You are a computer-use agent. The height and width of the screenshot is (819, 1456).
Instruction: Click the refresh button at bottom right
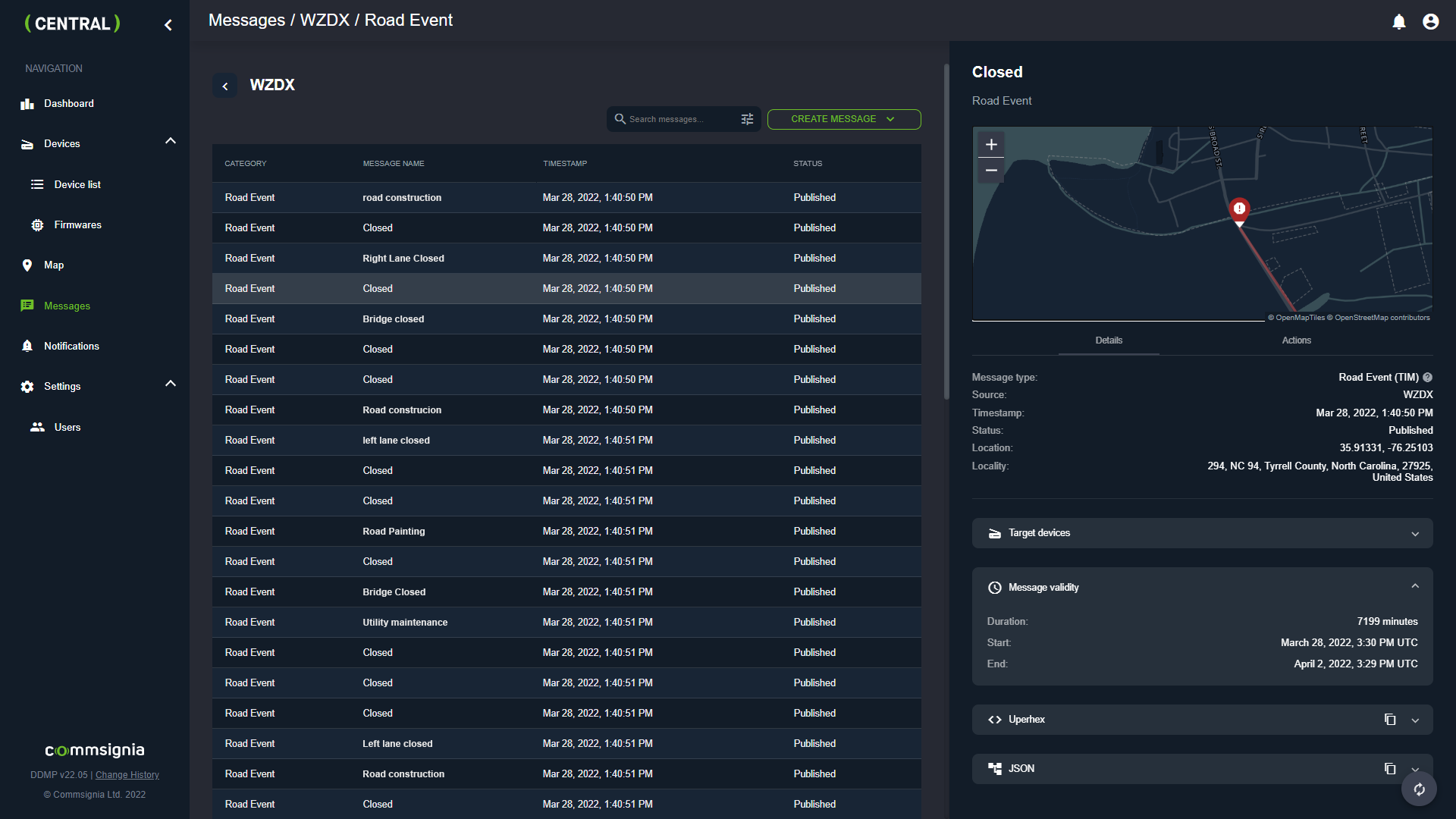(1419, 789)
